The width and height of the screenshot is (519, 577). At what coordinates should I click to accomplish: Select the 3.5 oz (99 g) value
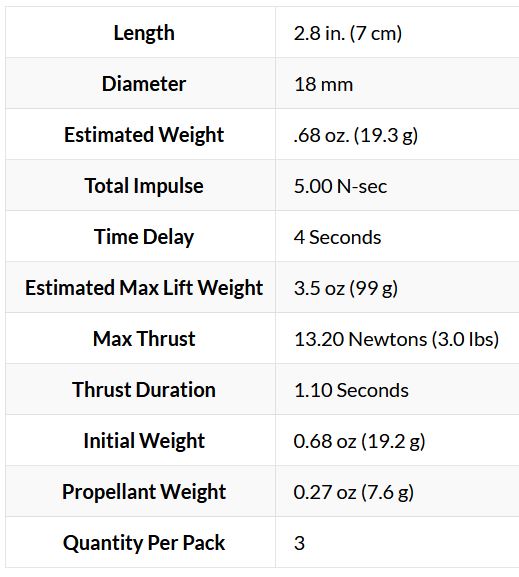(346, 288)
